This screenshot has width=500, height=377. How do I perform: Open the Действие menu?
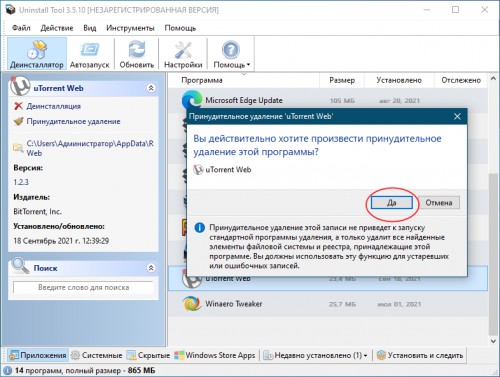point(57,28)
